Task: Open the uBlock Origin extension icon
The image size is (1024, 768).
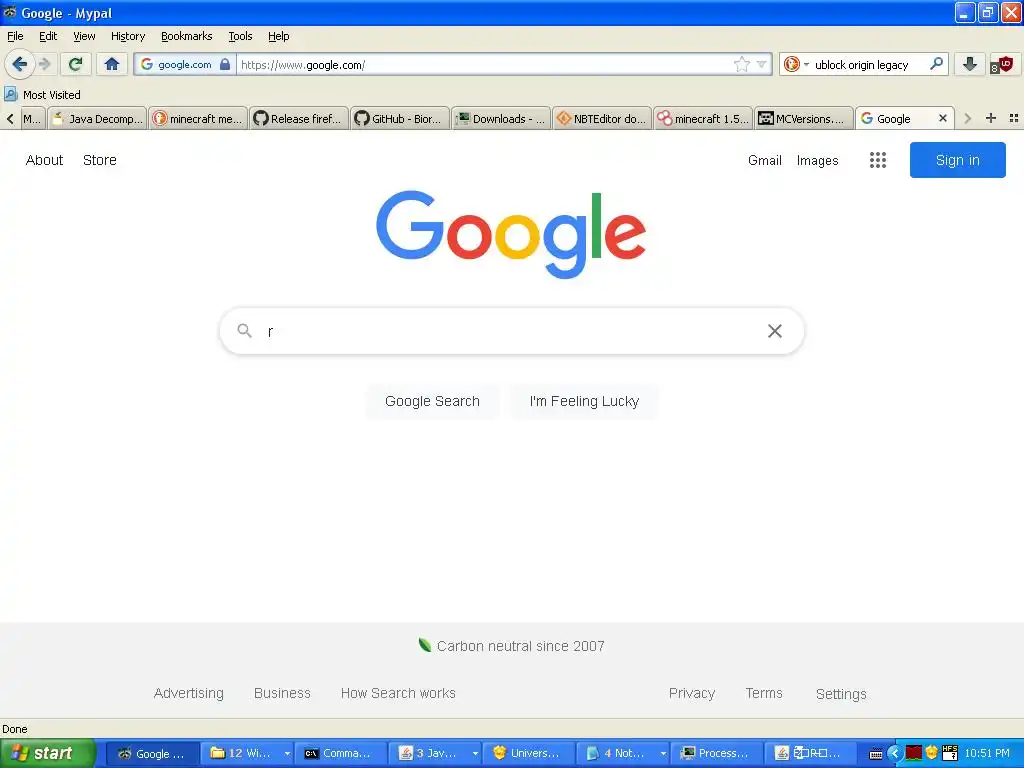Action: tap(1001, 64)
